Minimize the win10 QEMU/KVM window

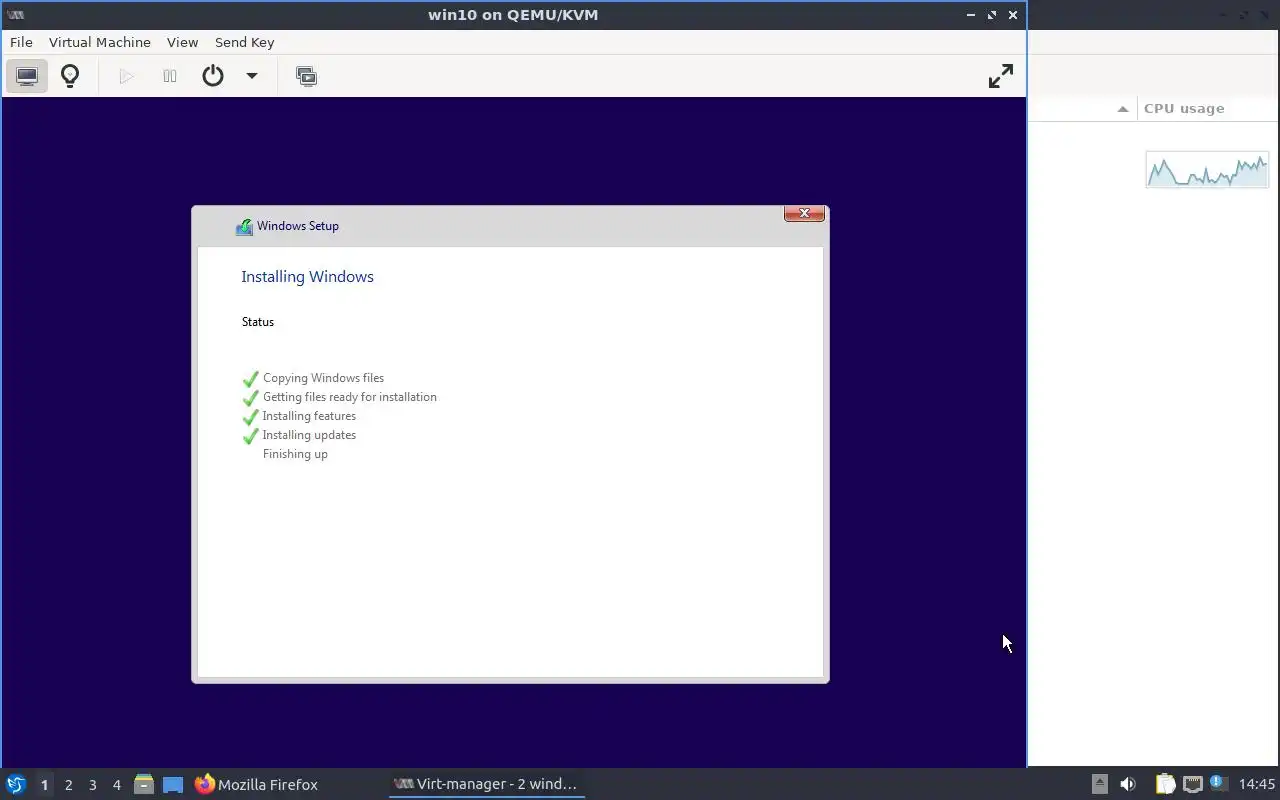pyautogui.click(x=971, y=15)
